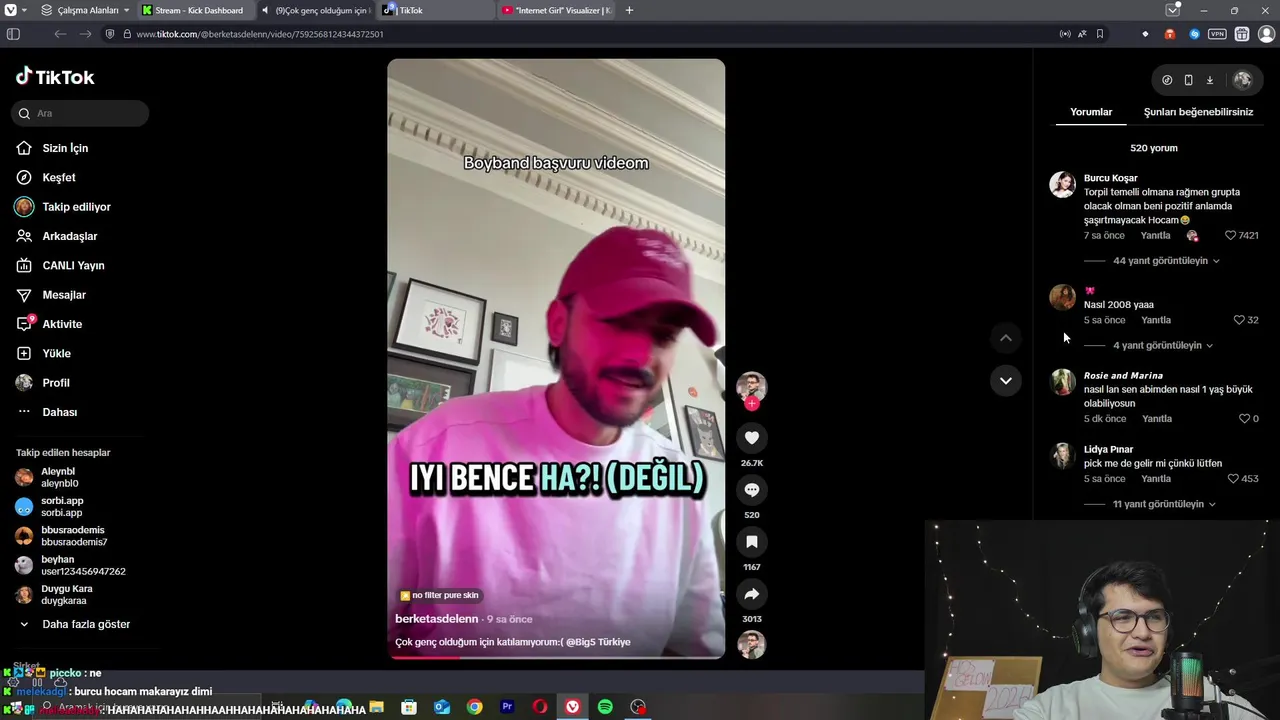The height and width of the screenshot is (720, 1280).
Task: Like the video with heart icon
Action: [752, 438]
